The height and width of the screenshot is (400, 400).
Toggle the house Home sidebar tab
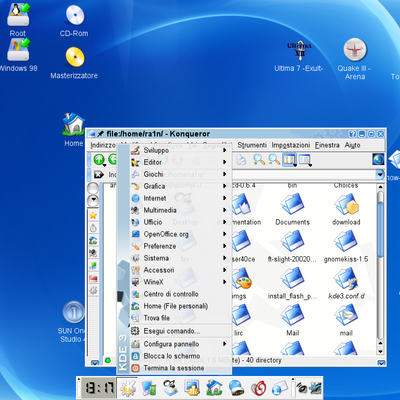click(x=93, y=240)
